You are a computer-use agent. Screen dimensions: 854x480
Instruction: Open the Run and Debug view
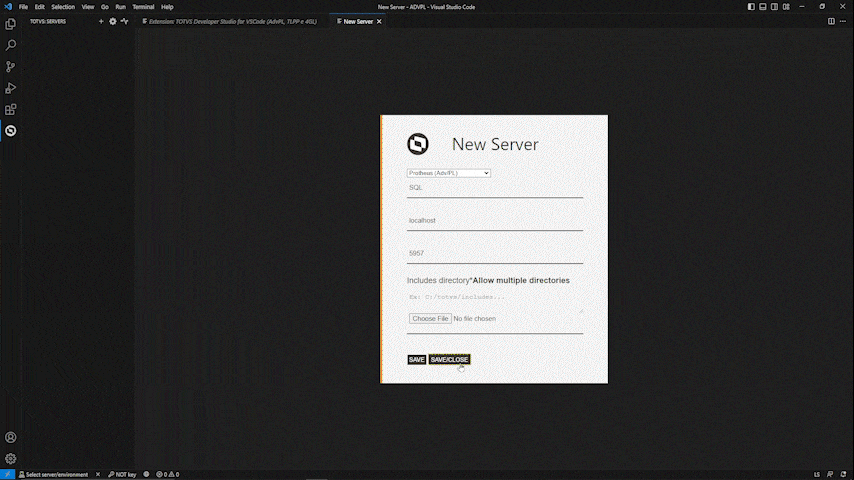[x=10, y=88]
